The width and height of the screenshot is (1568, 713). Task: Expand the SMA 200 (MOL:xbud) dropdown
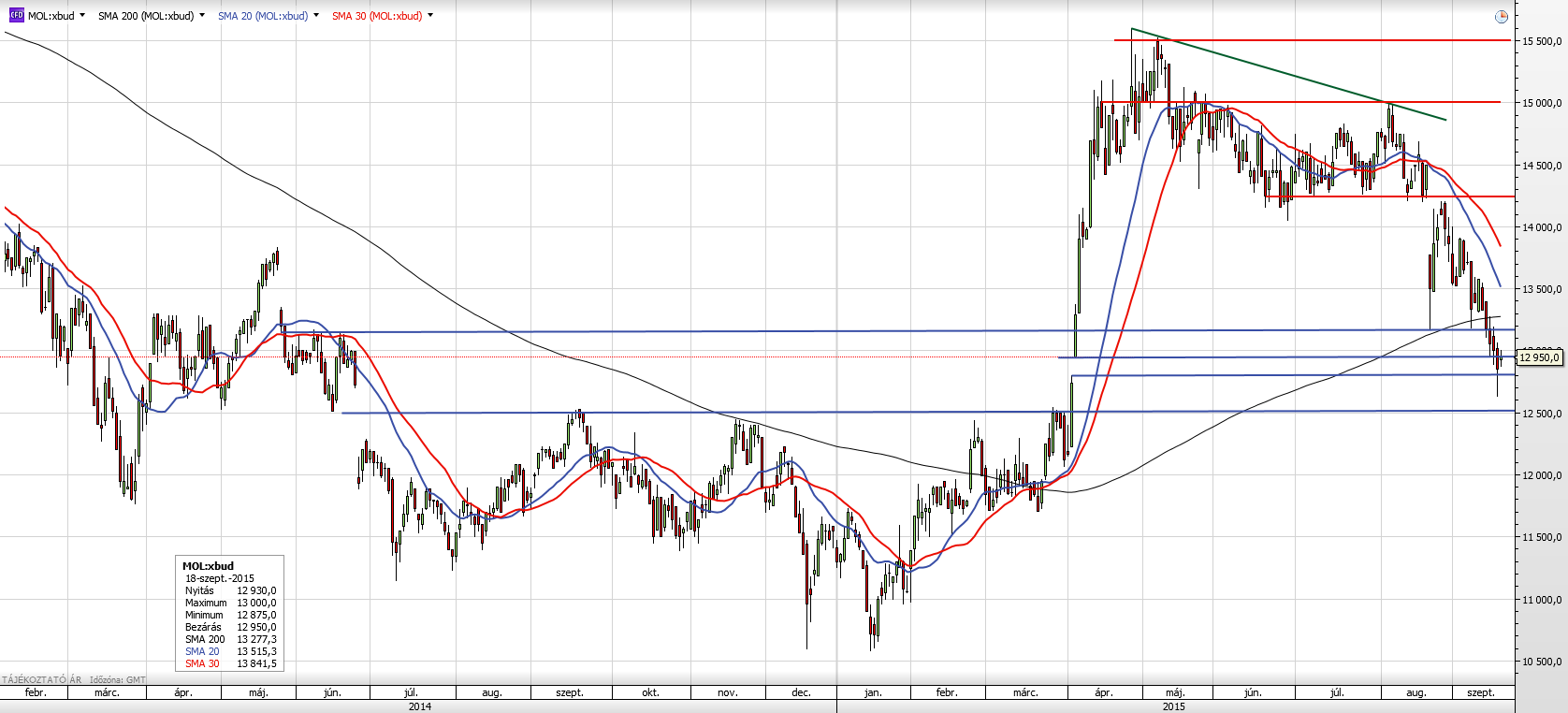[202, 16]
